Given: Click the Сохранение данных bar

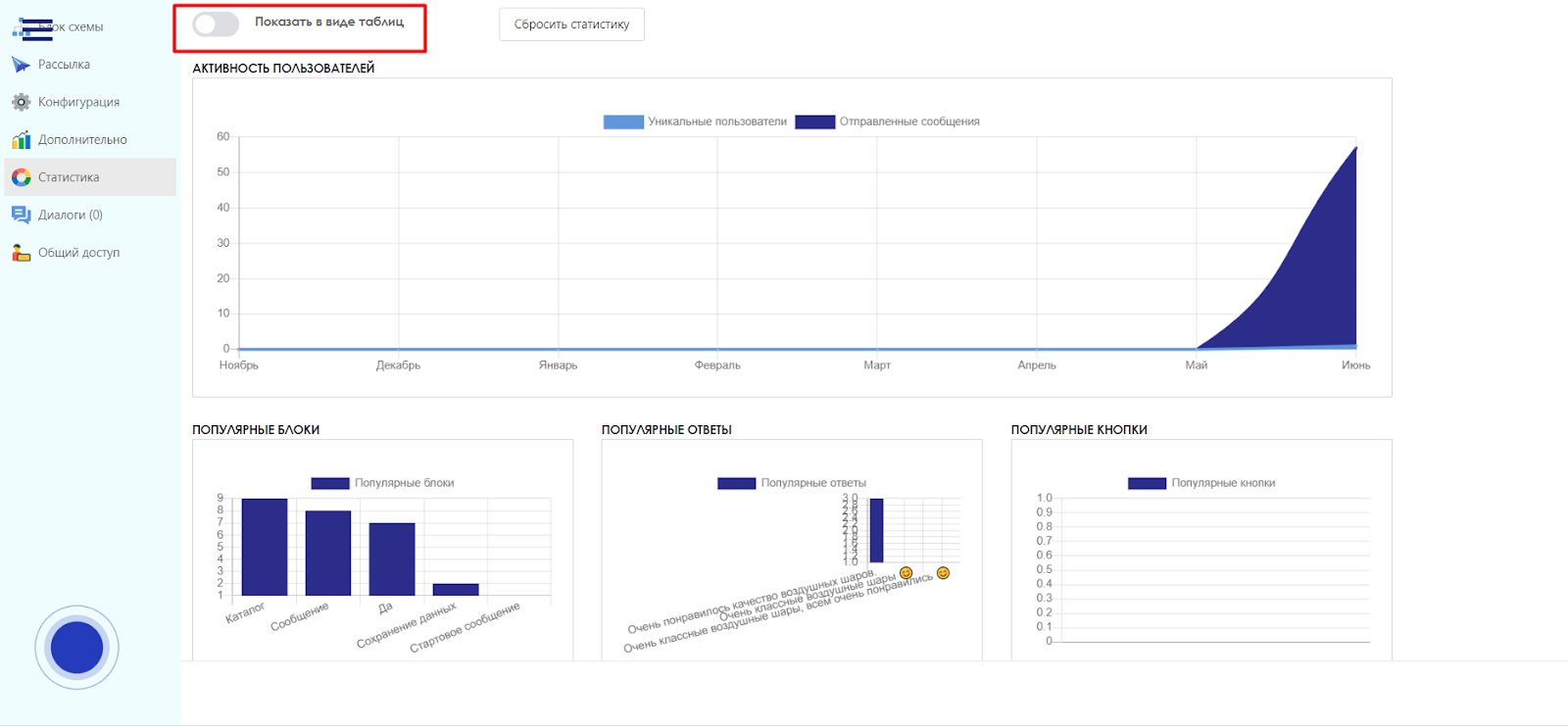Looking at the screenshot, I should [456, 590].
